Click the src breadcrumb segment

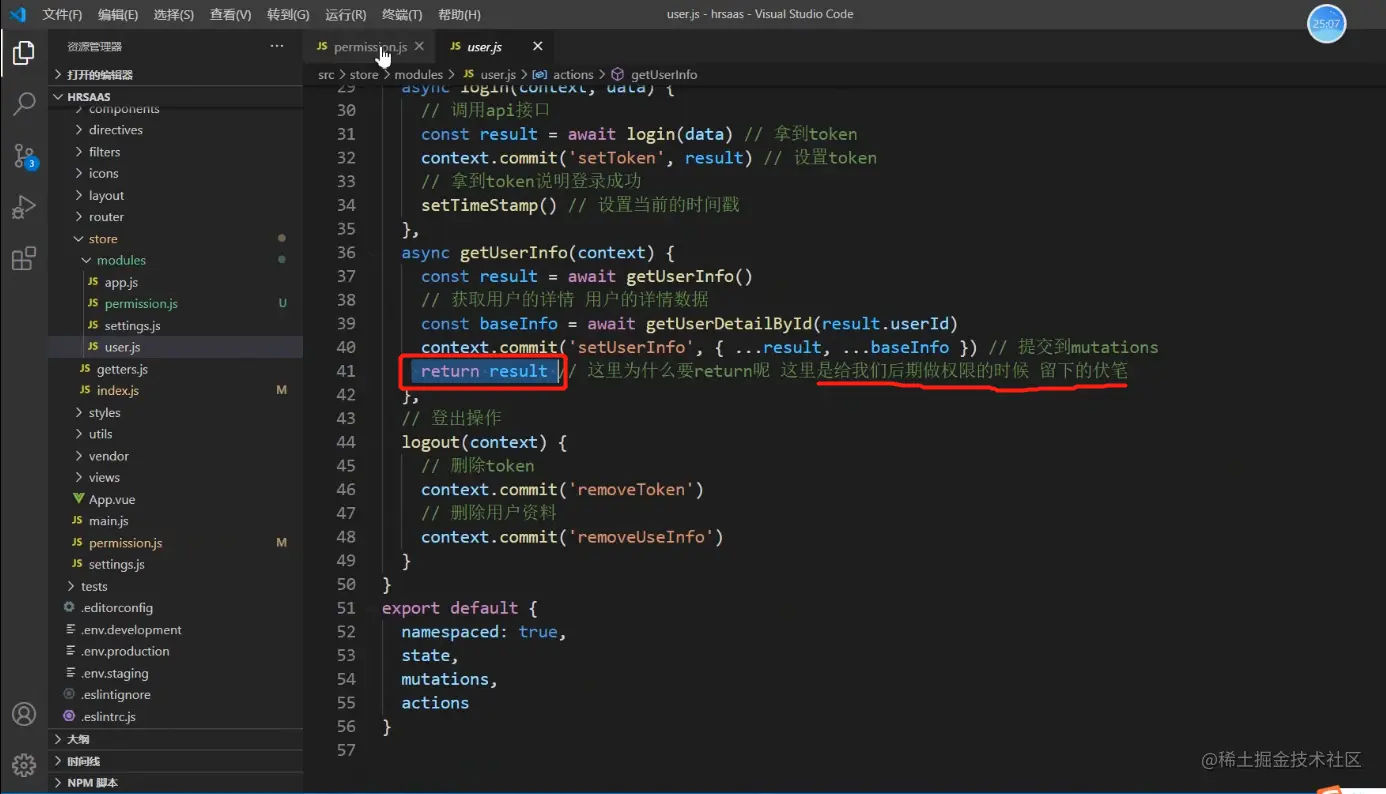[x=326, y=75]
